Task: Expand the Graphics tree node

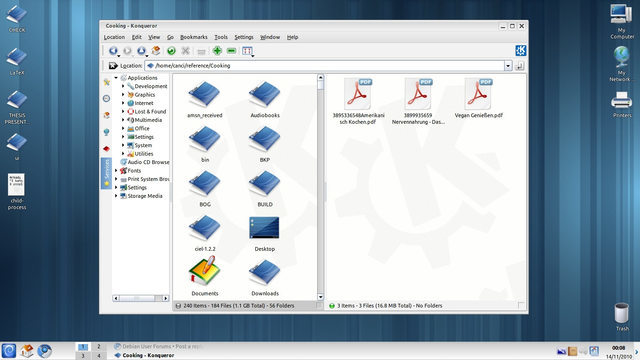Action: point(123,94)
